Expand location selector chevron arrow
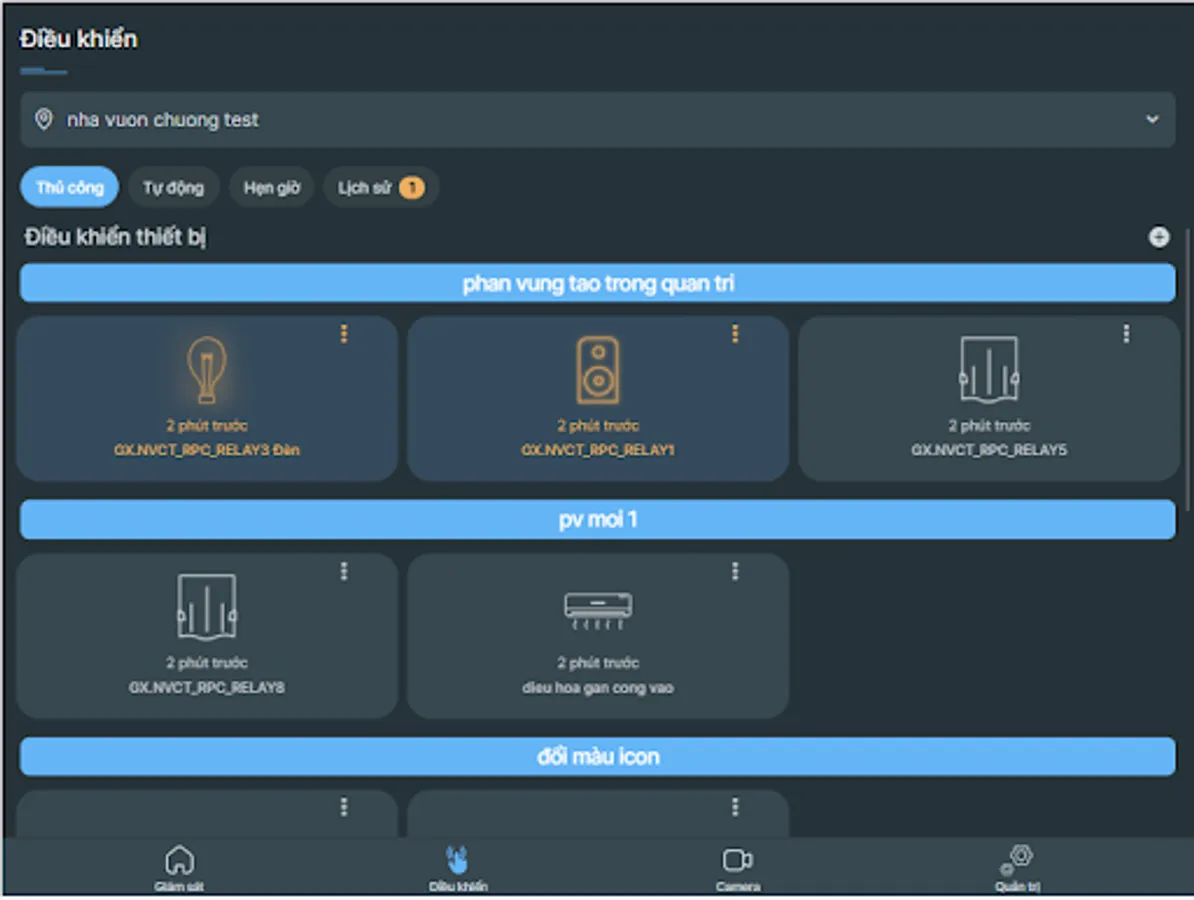Image resolution: width=1194 pixels, height=900 pixels. coord(1152,120)
